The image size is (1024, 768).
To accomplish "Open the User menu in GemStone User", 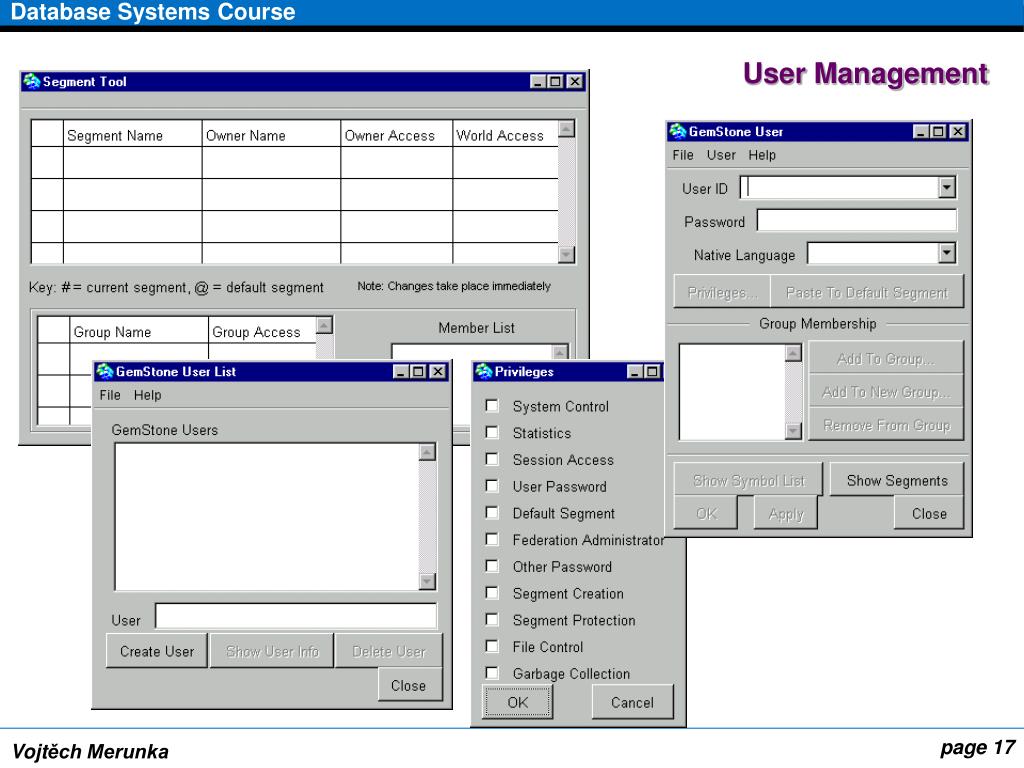I will 721,155.
